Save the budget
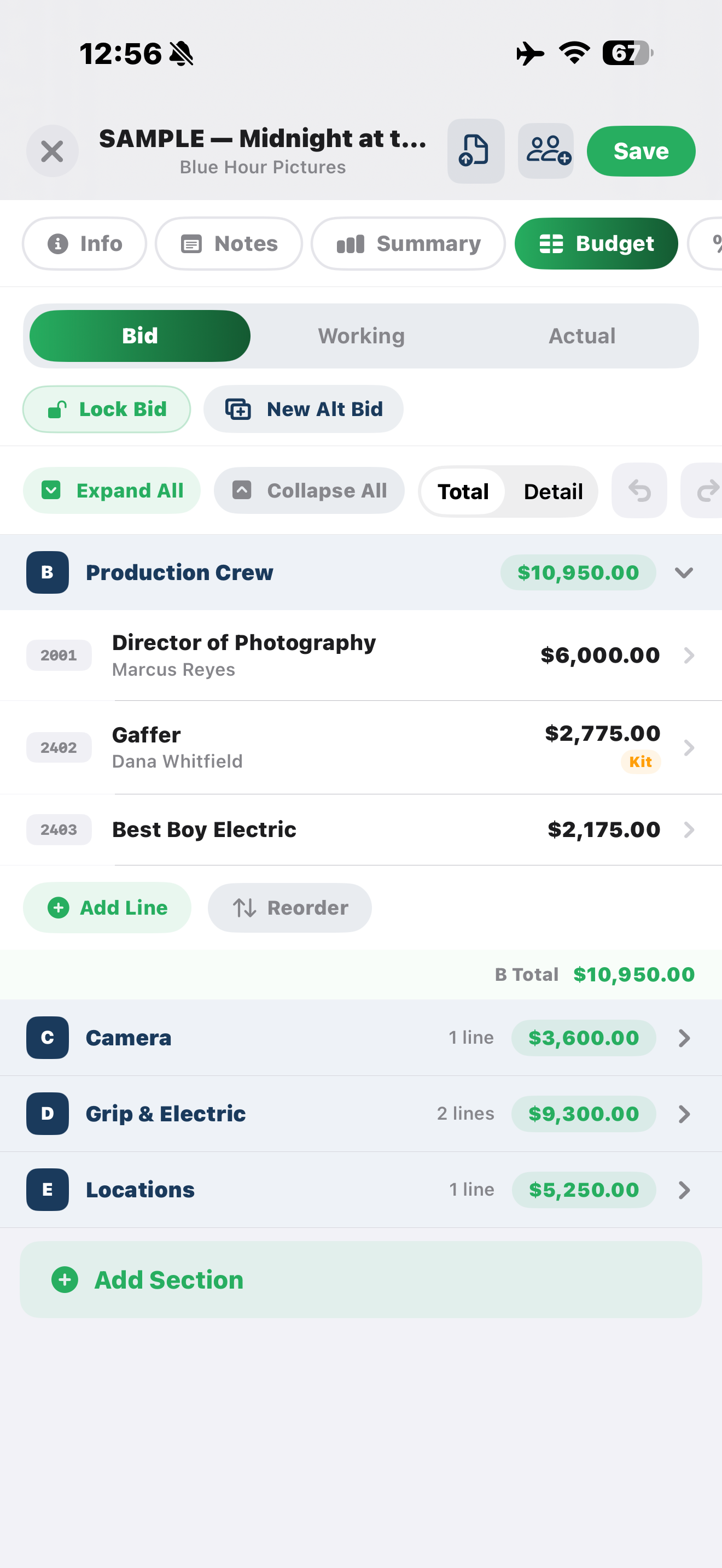 coord(641,151)
